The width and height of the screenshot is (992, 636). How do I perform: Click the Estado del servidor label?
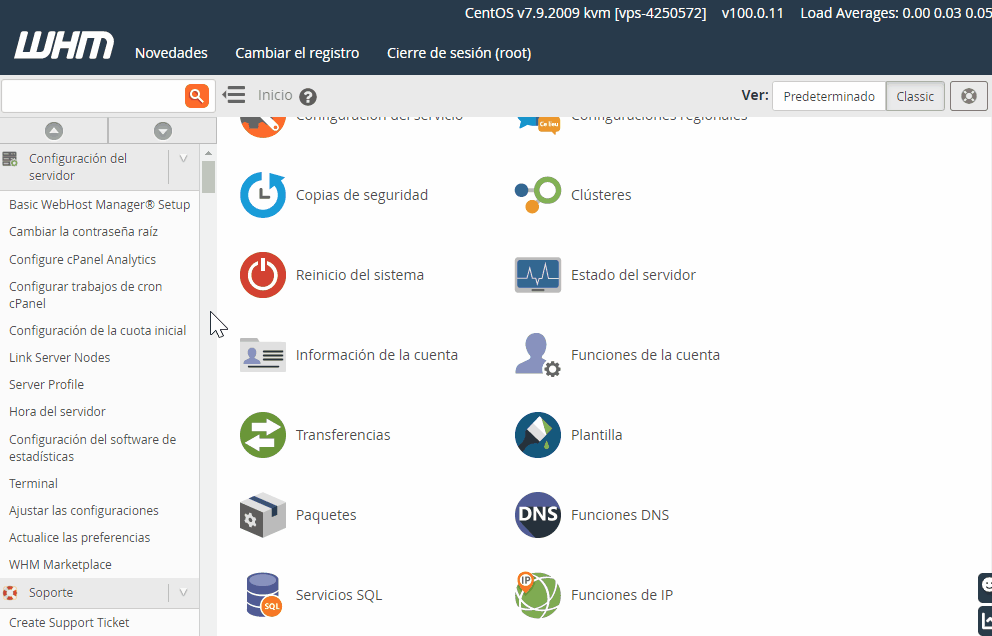[633, 275]
